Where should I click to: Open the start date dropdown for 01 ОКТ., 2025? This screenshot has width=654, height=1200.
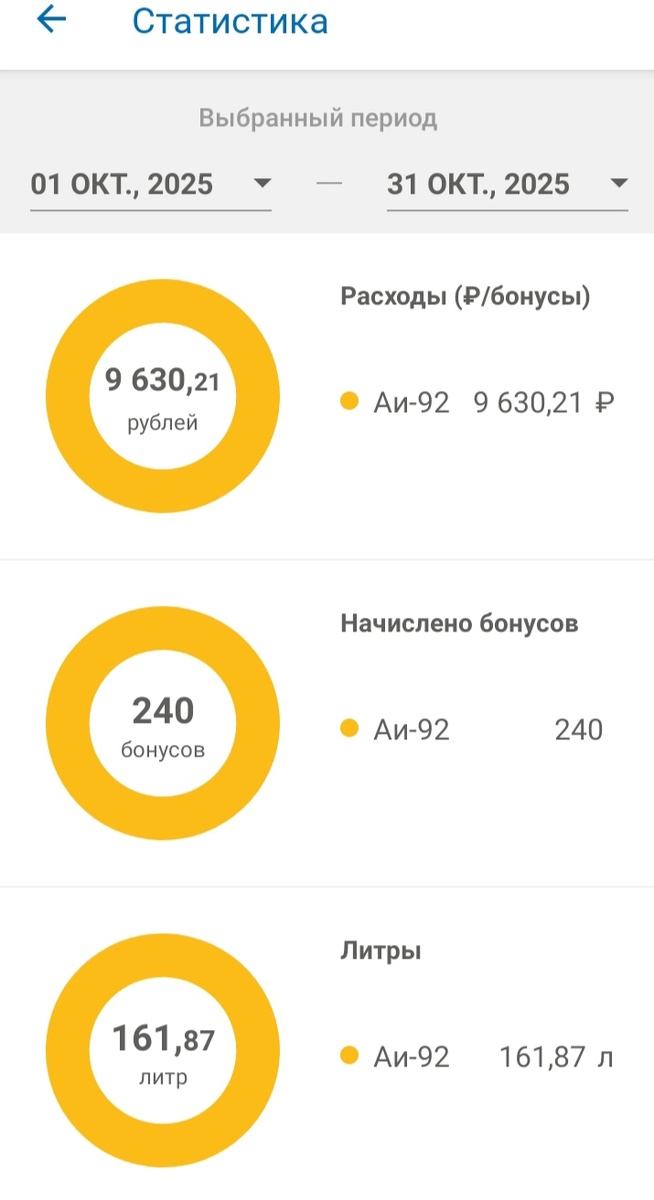pos(263,183)
